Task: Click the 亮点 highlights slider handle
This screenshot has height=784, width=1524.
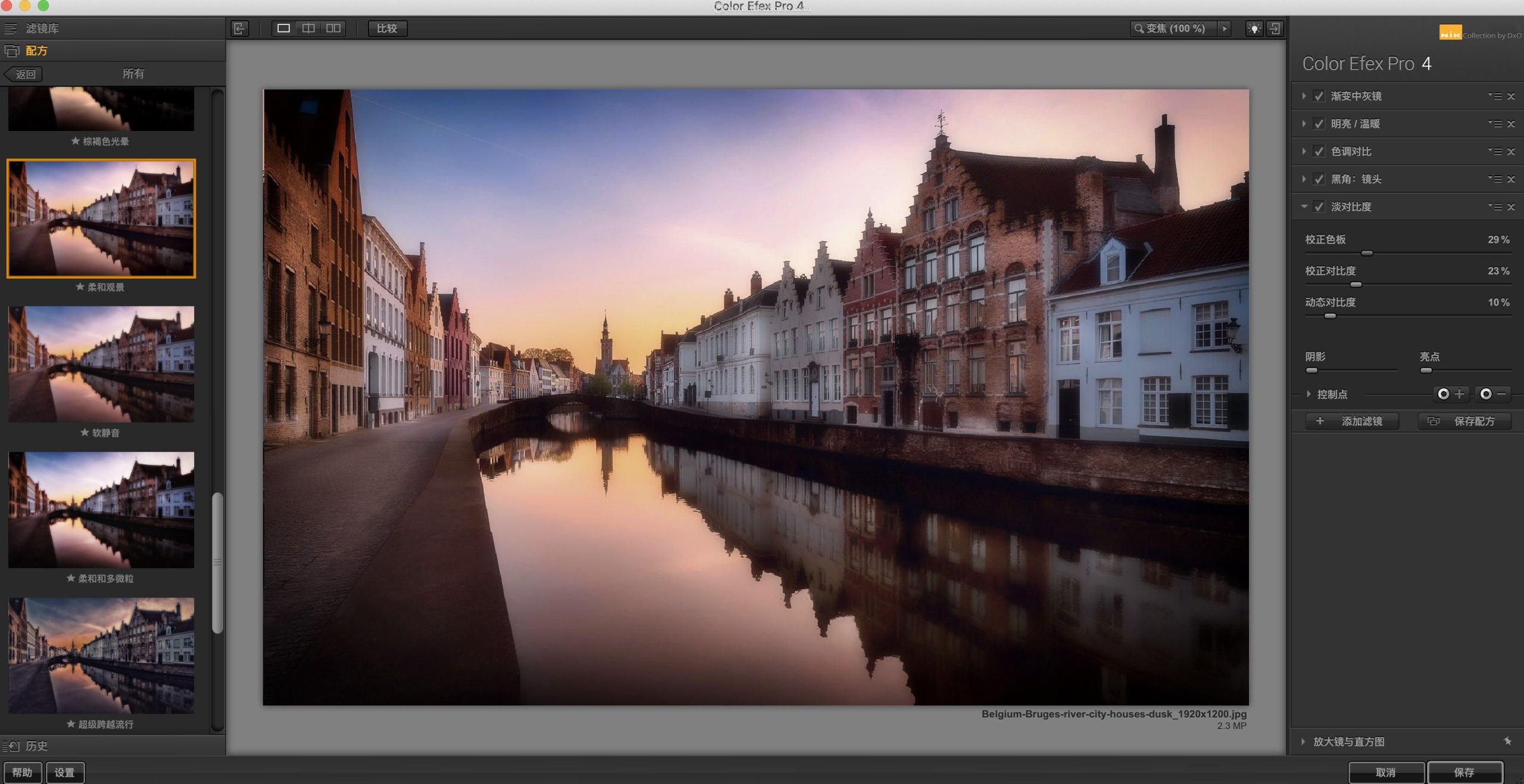Action: [1426, 370]
